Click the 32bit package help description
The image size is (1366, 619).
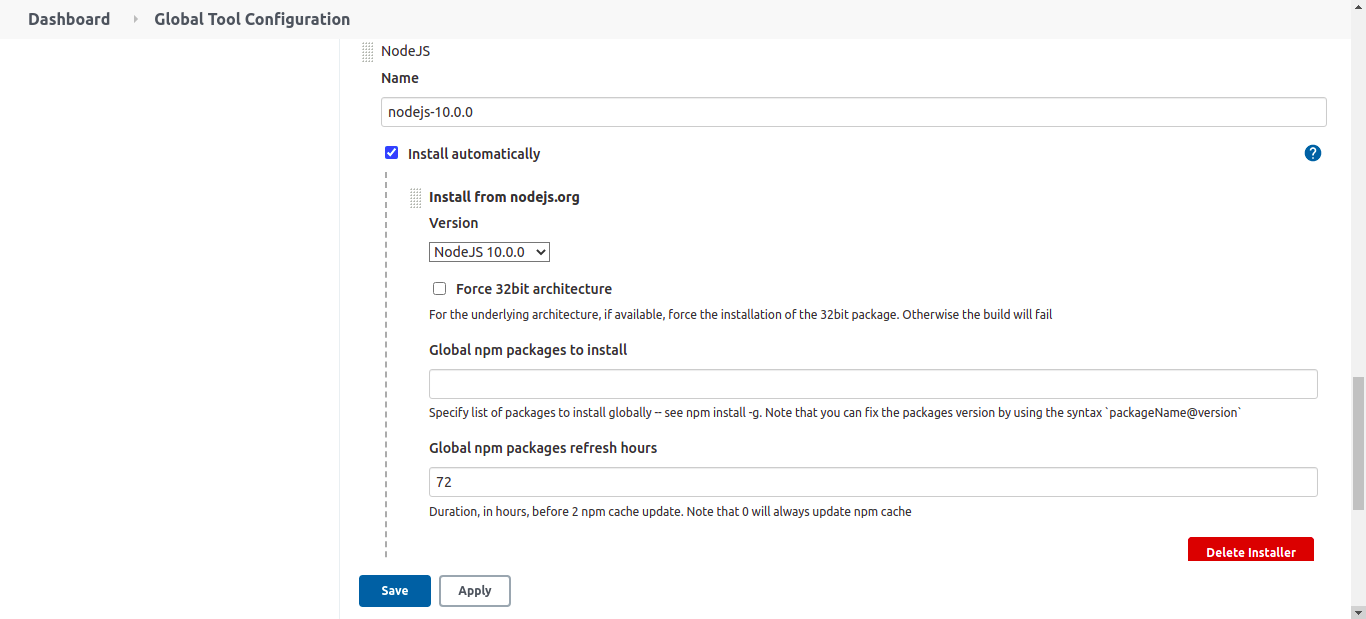[741, 314]
